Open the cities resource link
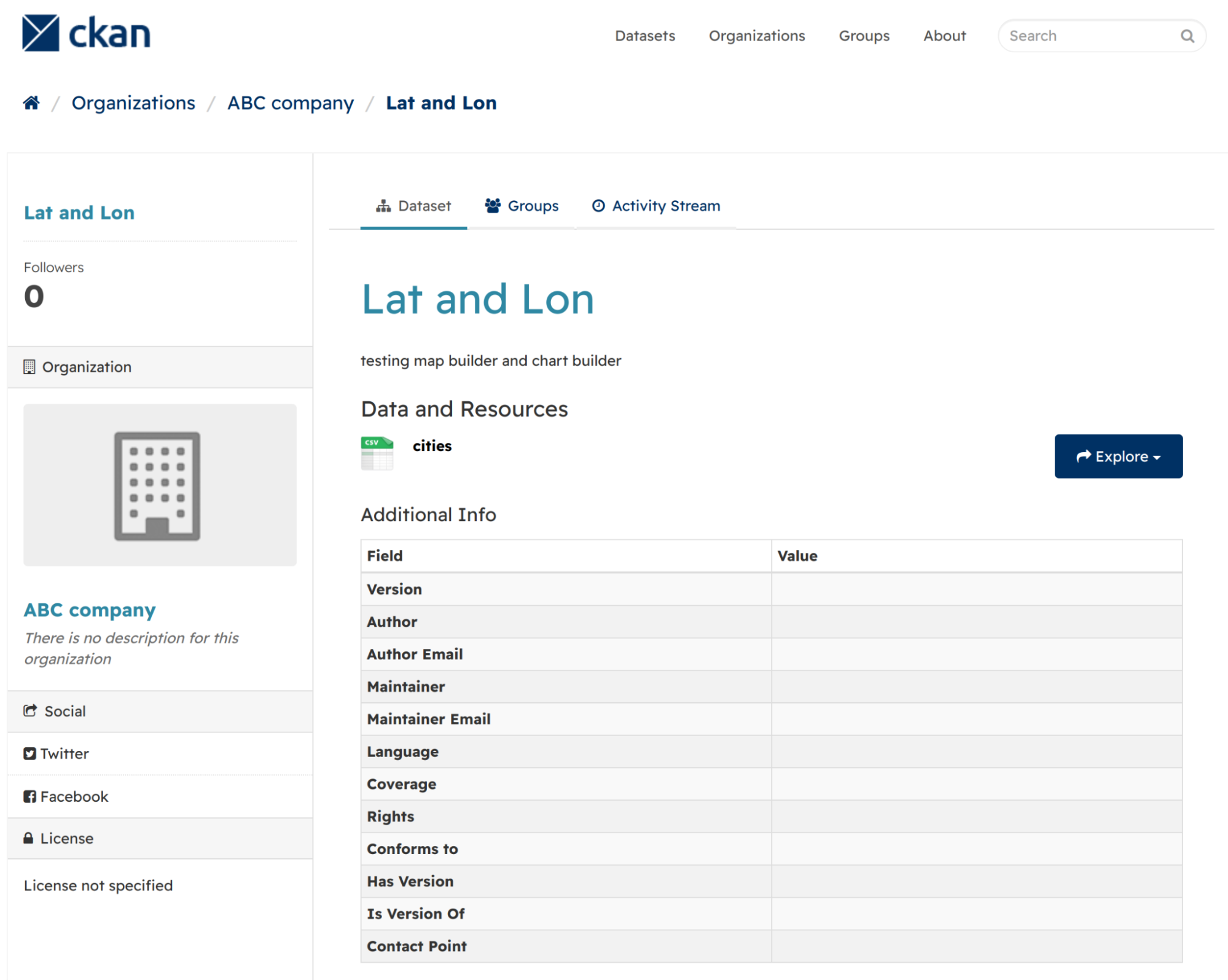 click(x=432, y=446)
